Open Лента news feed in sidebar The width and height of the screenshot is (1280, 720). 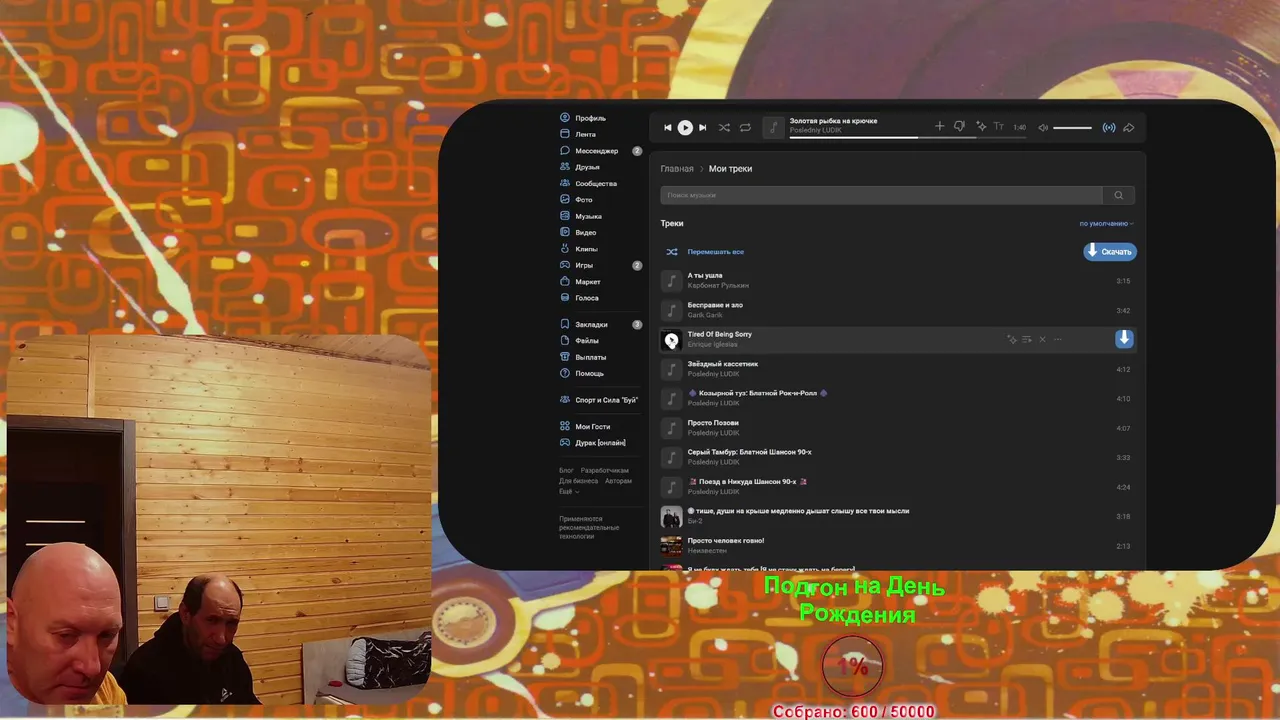578,134
